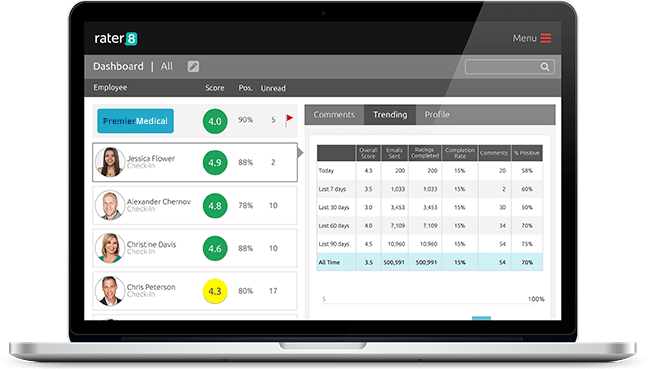Click the 80% value for Chris Peterson

tap(245, 291)
